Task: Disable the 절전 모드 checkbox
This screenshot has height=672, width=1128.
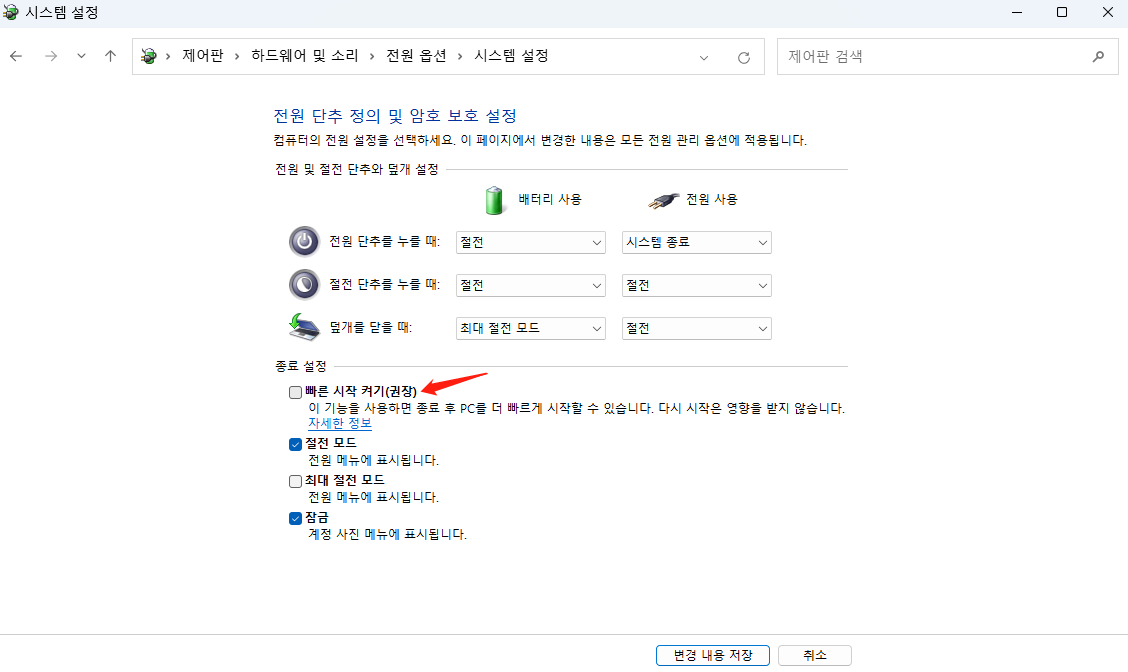Action: [295, 443]
